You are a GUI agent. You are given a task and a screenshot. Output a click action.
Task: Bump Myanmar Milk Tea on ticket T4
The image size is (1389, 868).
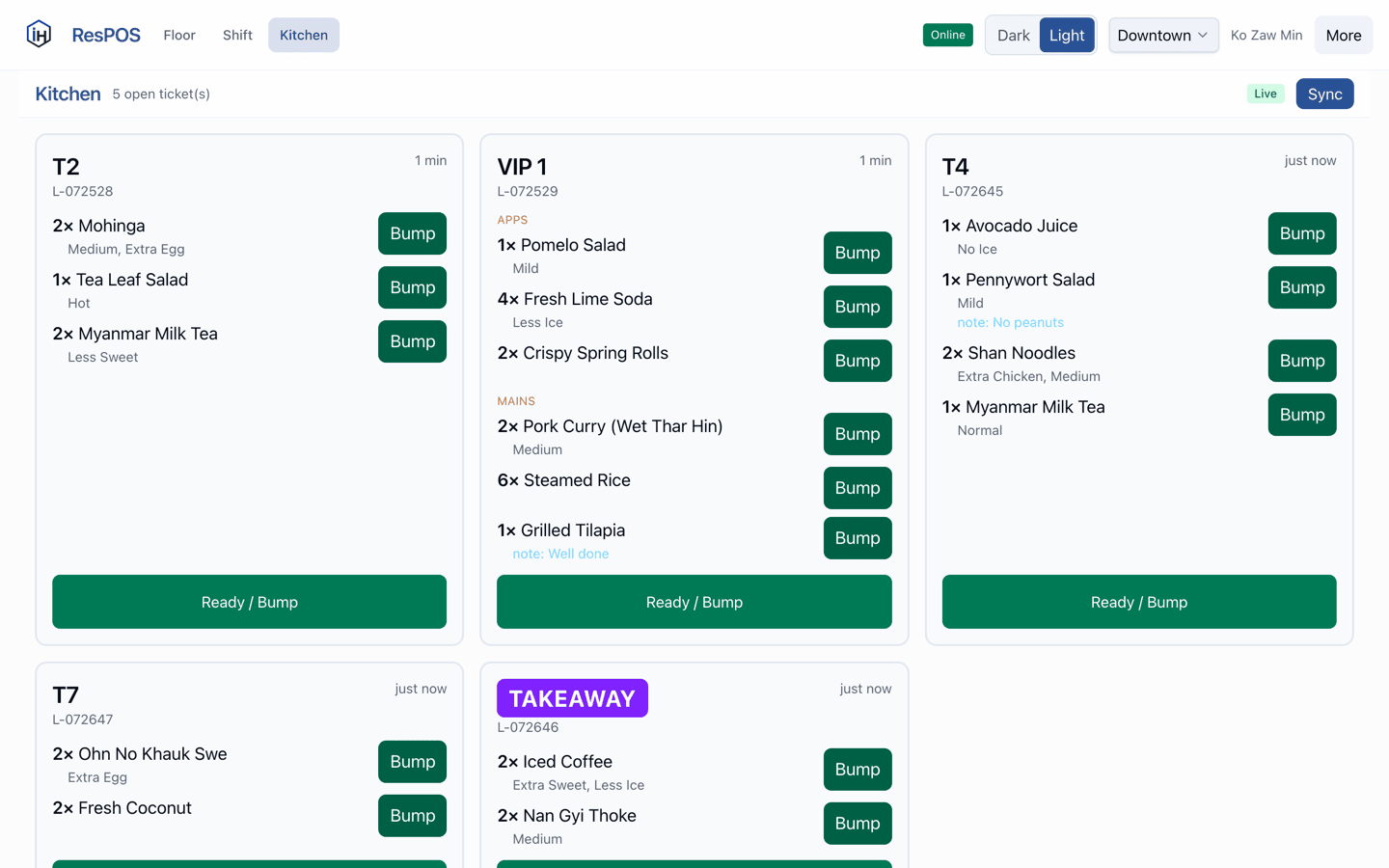tap(1302, 415)
